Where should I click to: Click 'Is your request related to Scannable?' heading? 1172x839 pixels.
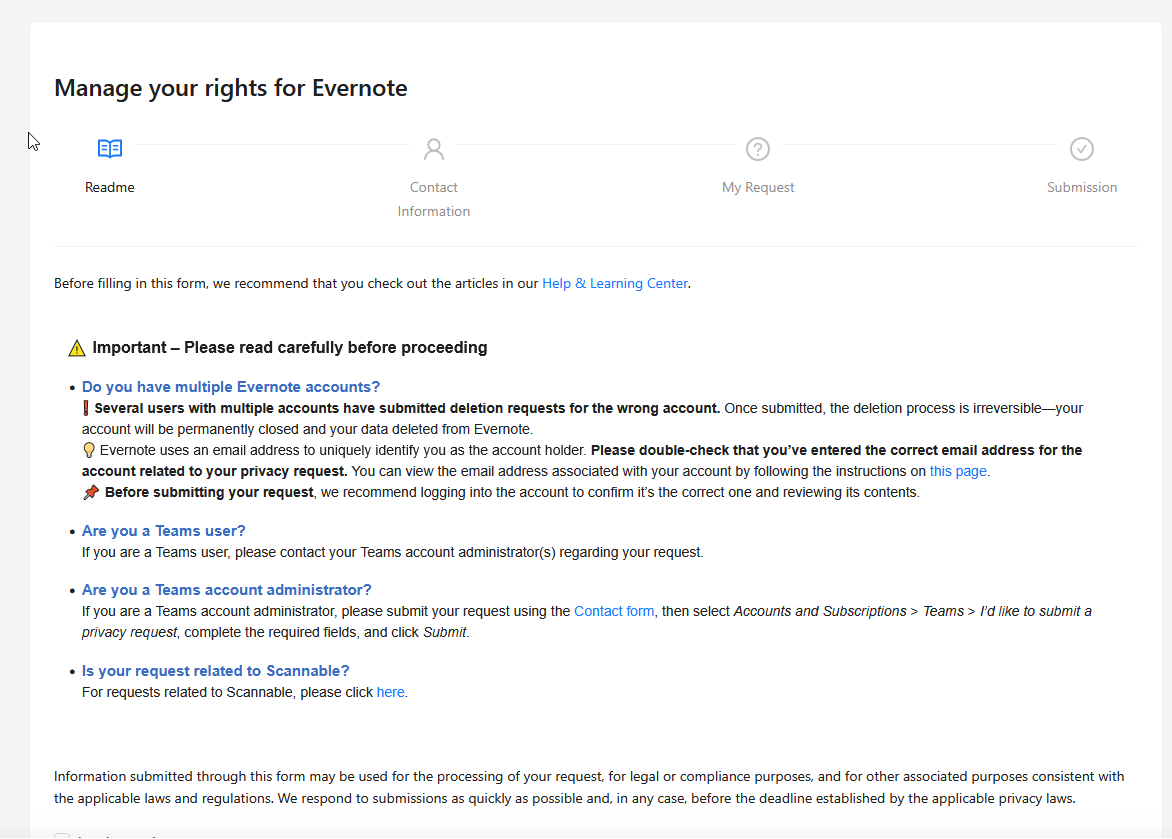215,671
